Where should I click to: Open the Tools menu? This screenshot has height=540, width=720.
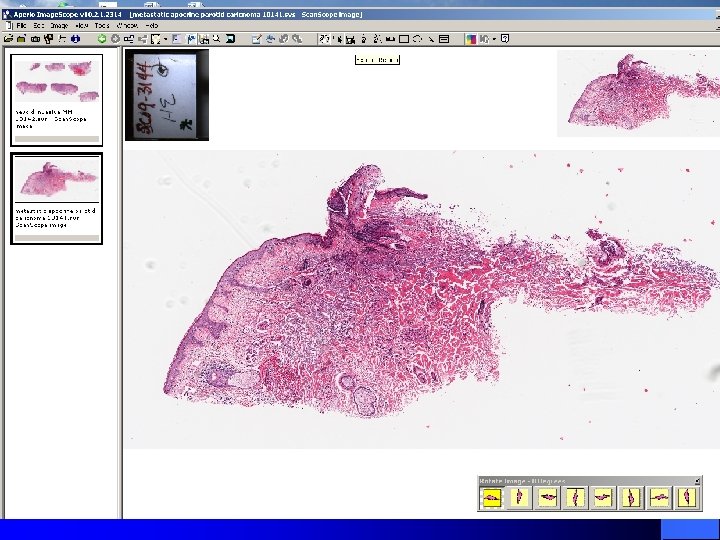[x=102, y=26]
